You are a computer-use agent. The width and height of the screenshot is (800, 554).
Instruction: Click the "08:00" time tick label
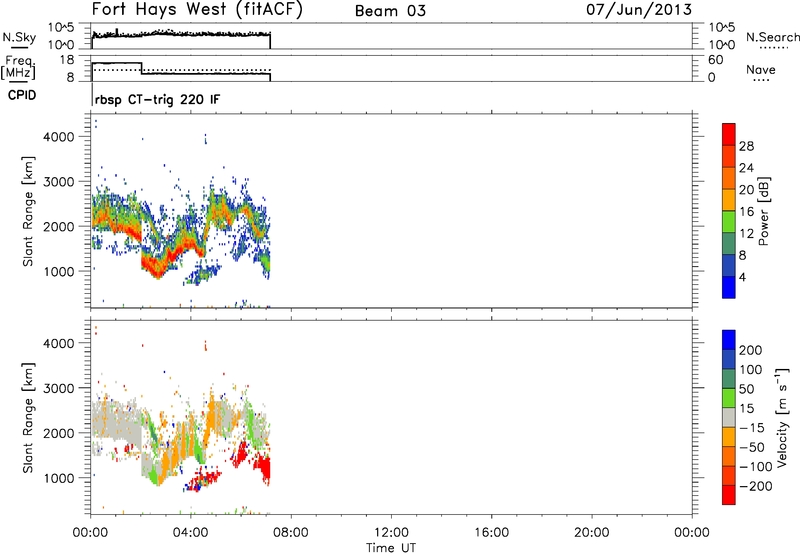click(x=291, y=533)
